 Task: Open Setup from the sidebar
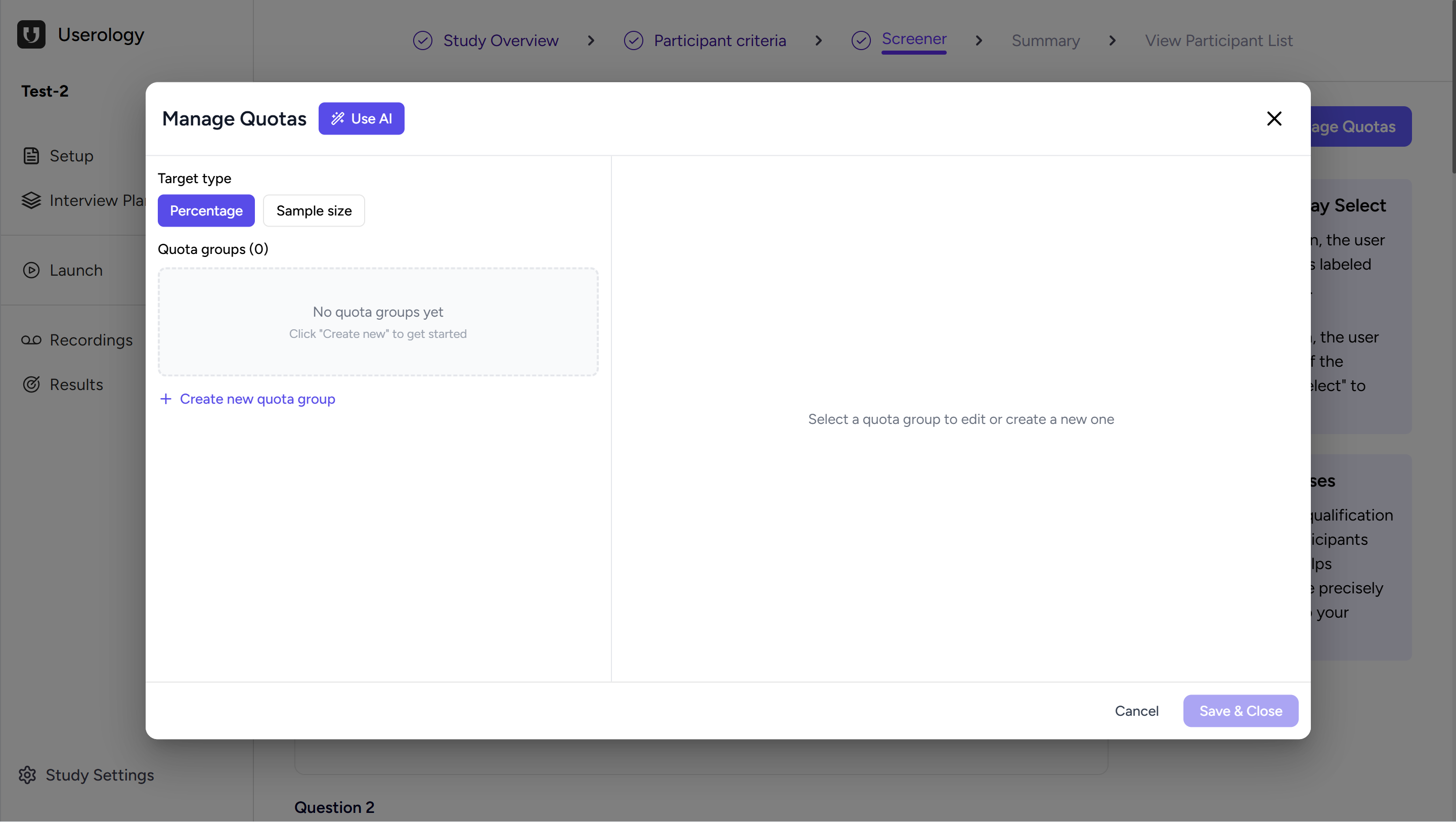(x=71, y=155)
